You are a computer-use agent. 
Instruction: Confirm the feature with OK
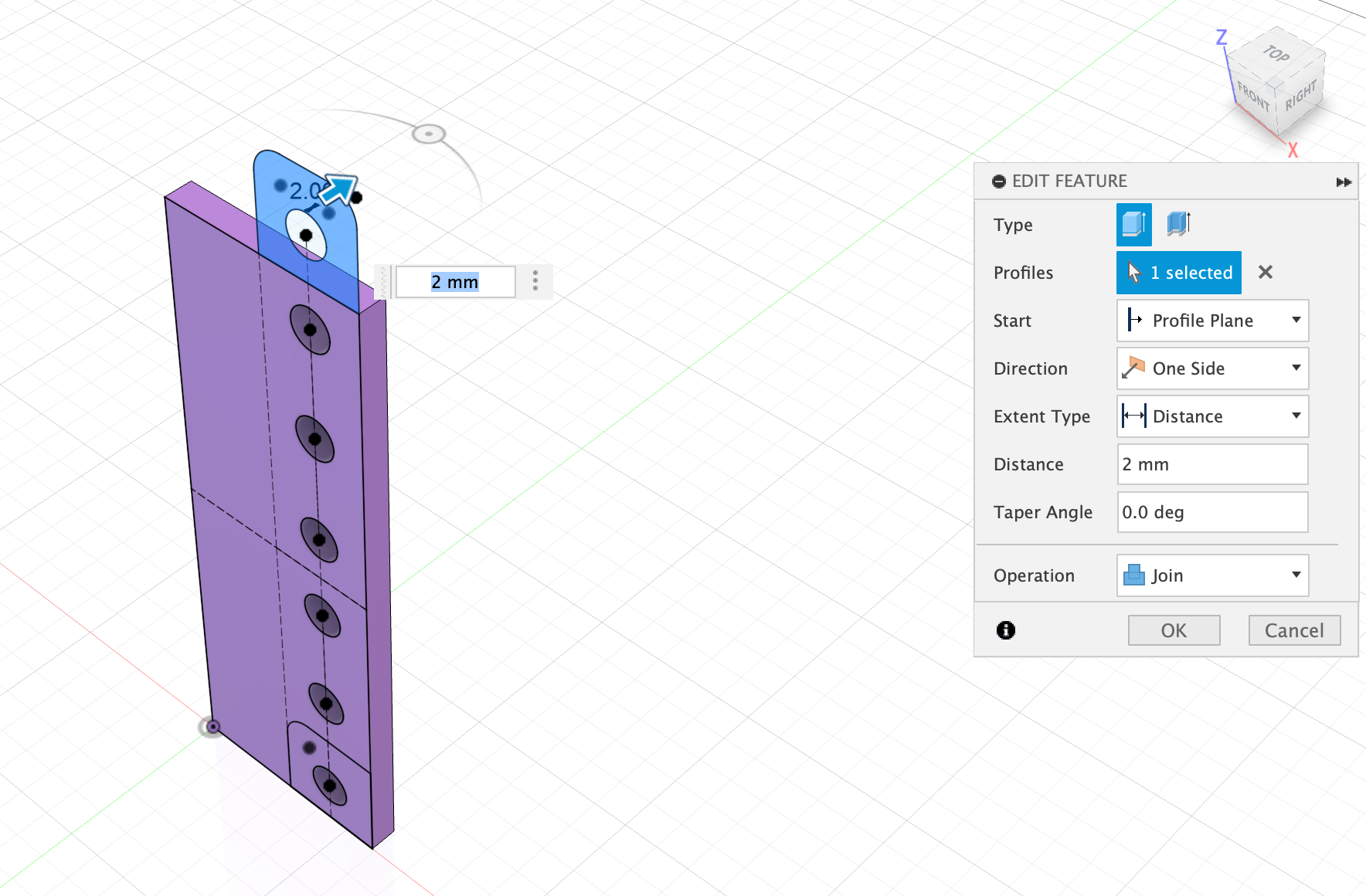1174,630
